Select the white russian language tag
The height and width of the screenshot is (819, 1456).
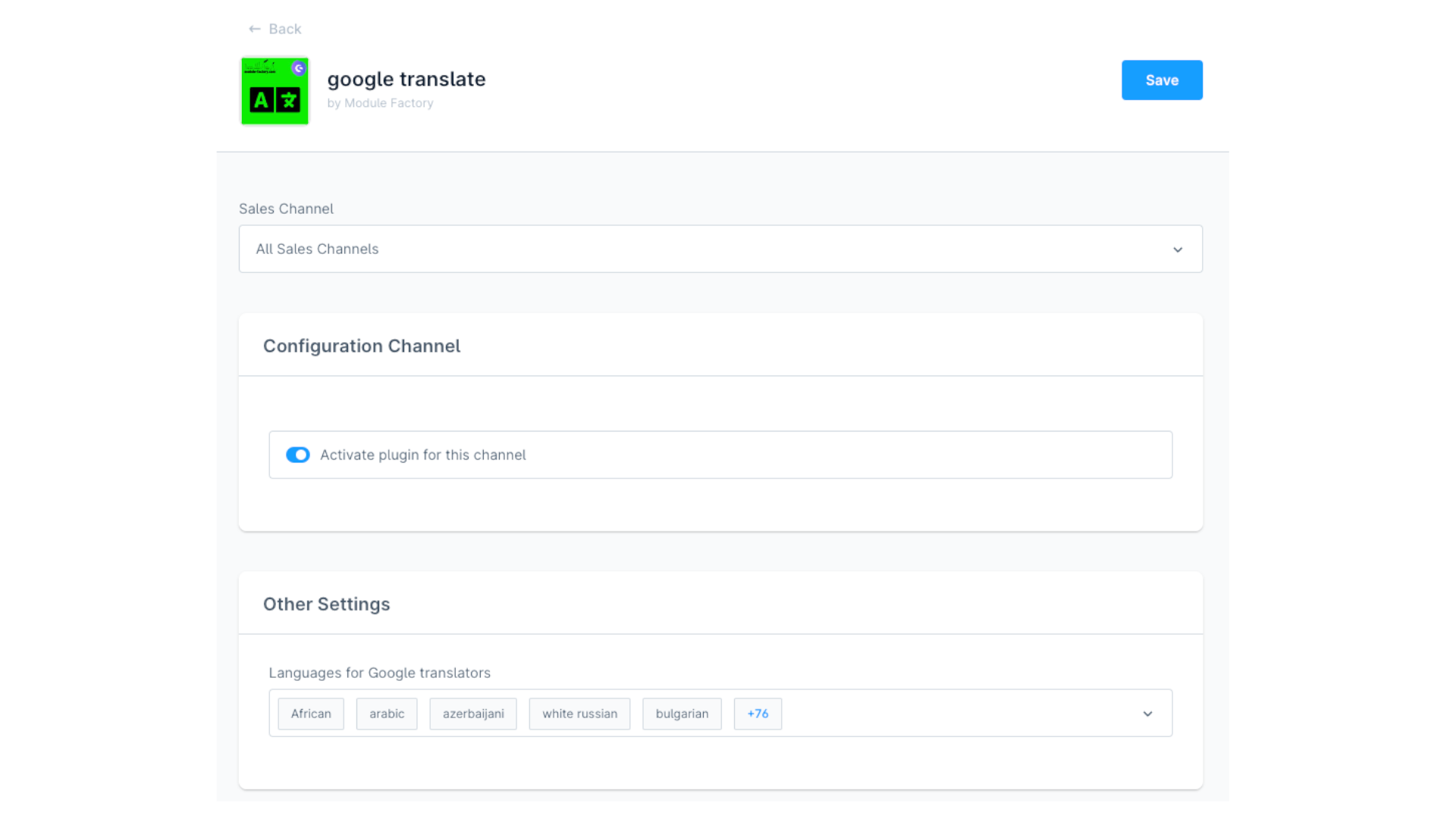(580, 714)
